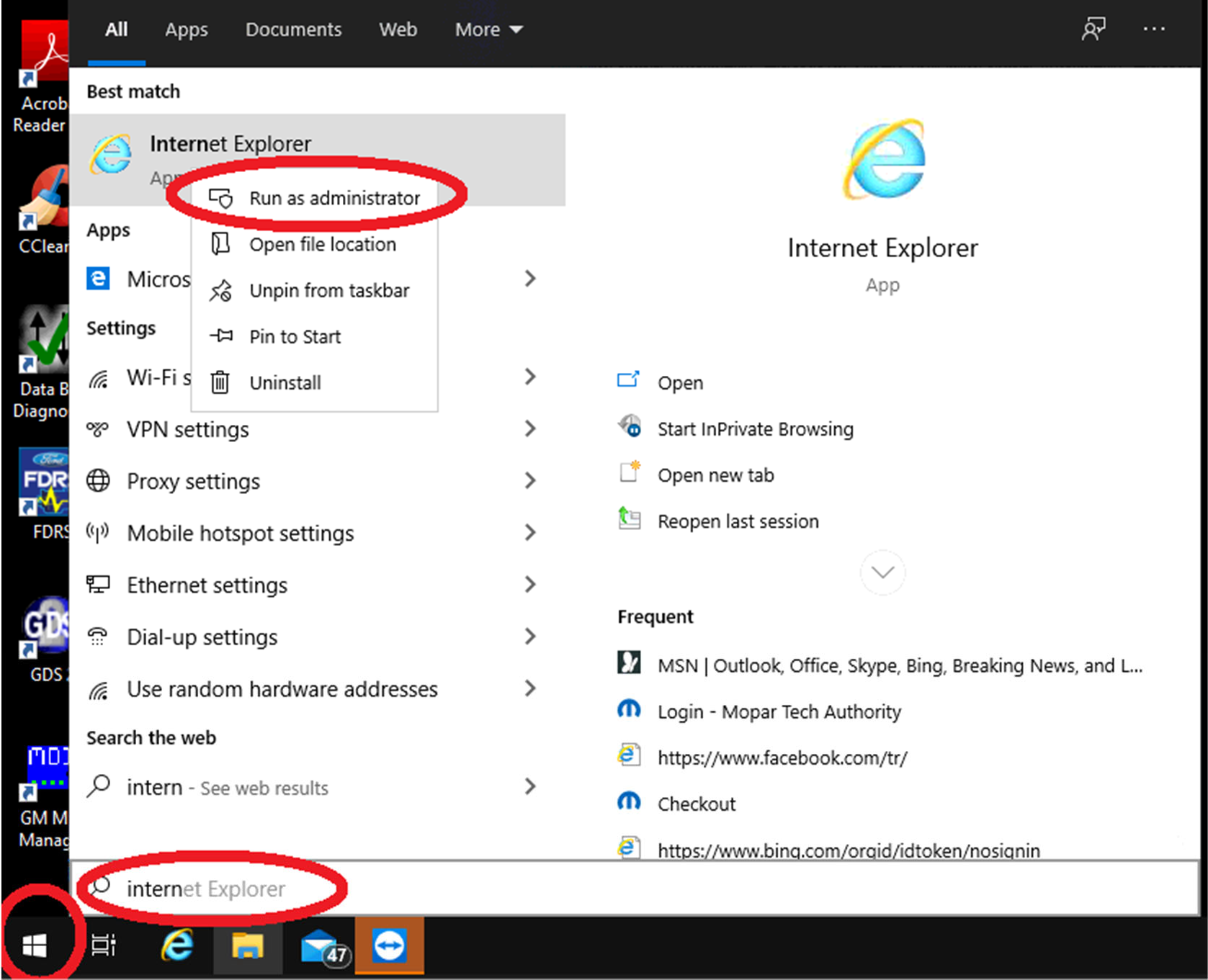Screen dimensions: 1208x980
Task: Expand the Mobile hotspot settings arrow
Action: click(x=530, y=532)
